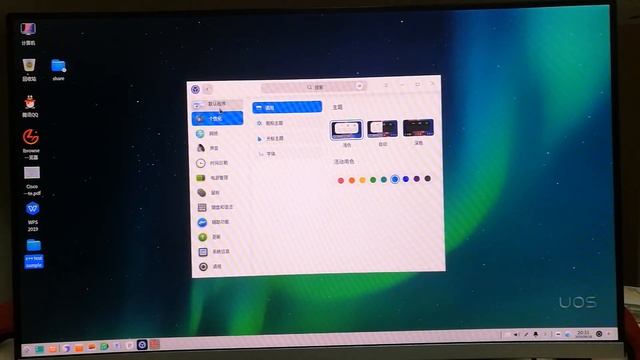The width and height of the screenshot is (640, 360).
Task: Open the last sidebar item General settings
Action: (218, 267)
